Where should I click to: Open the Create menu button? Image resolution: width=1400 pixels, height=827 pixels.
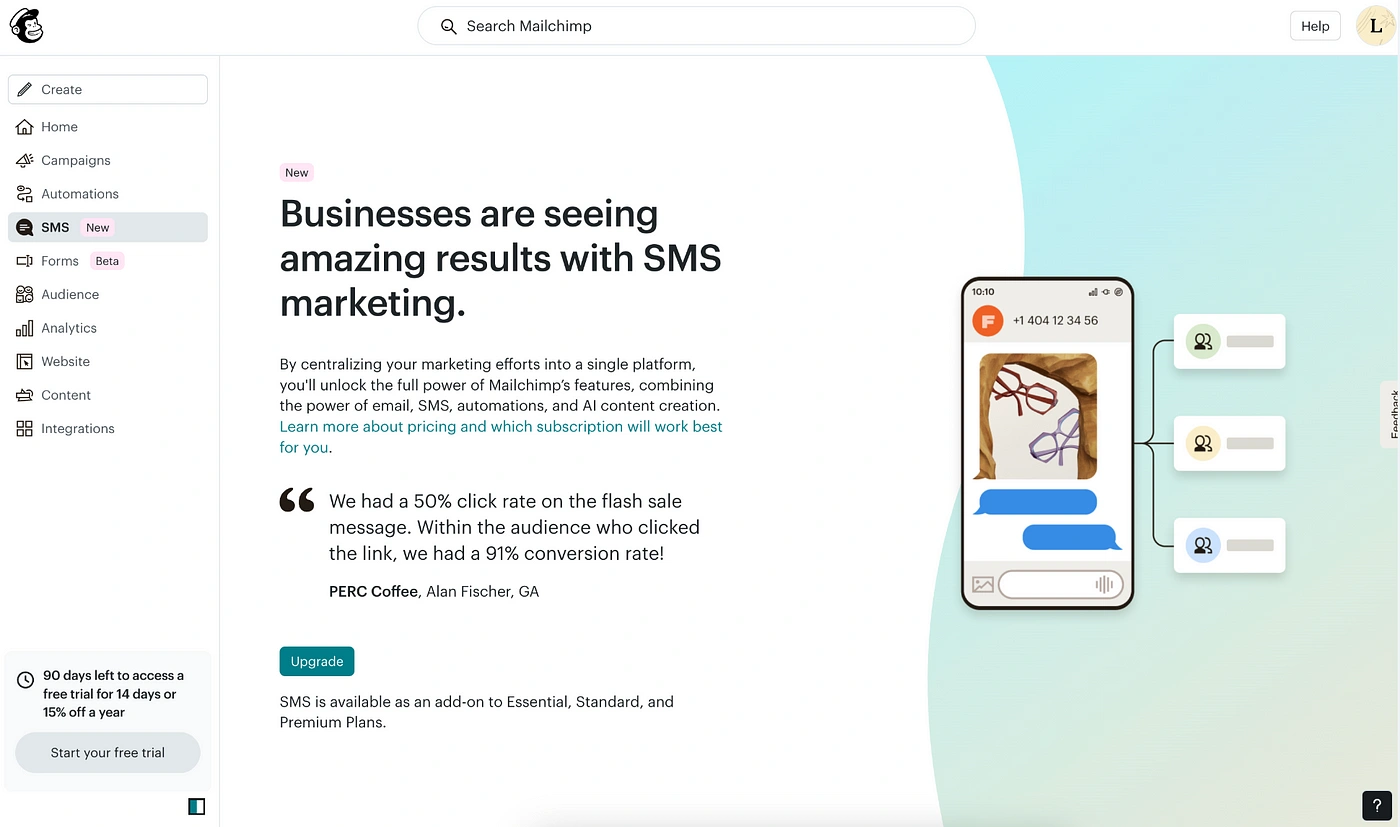(108, 89)
